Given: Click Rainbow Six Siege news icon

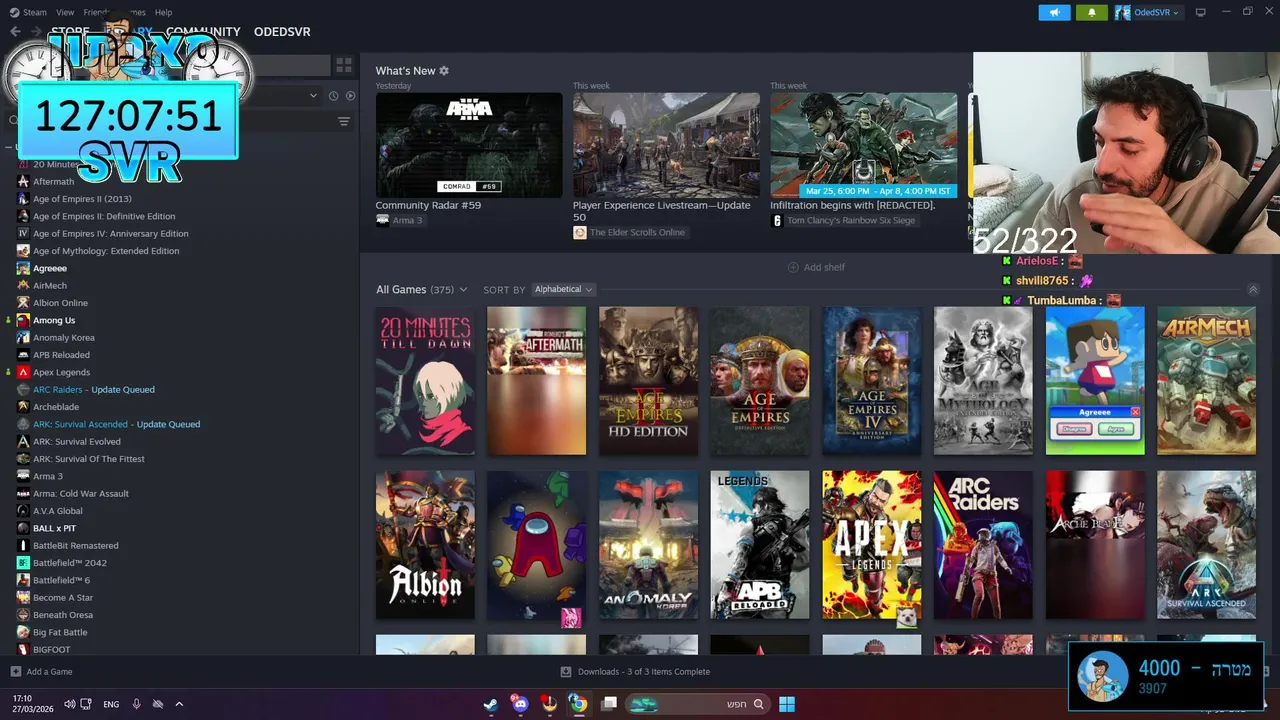Looking at the screenshot, I should (x=777, y=220).
